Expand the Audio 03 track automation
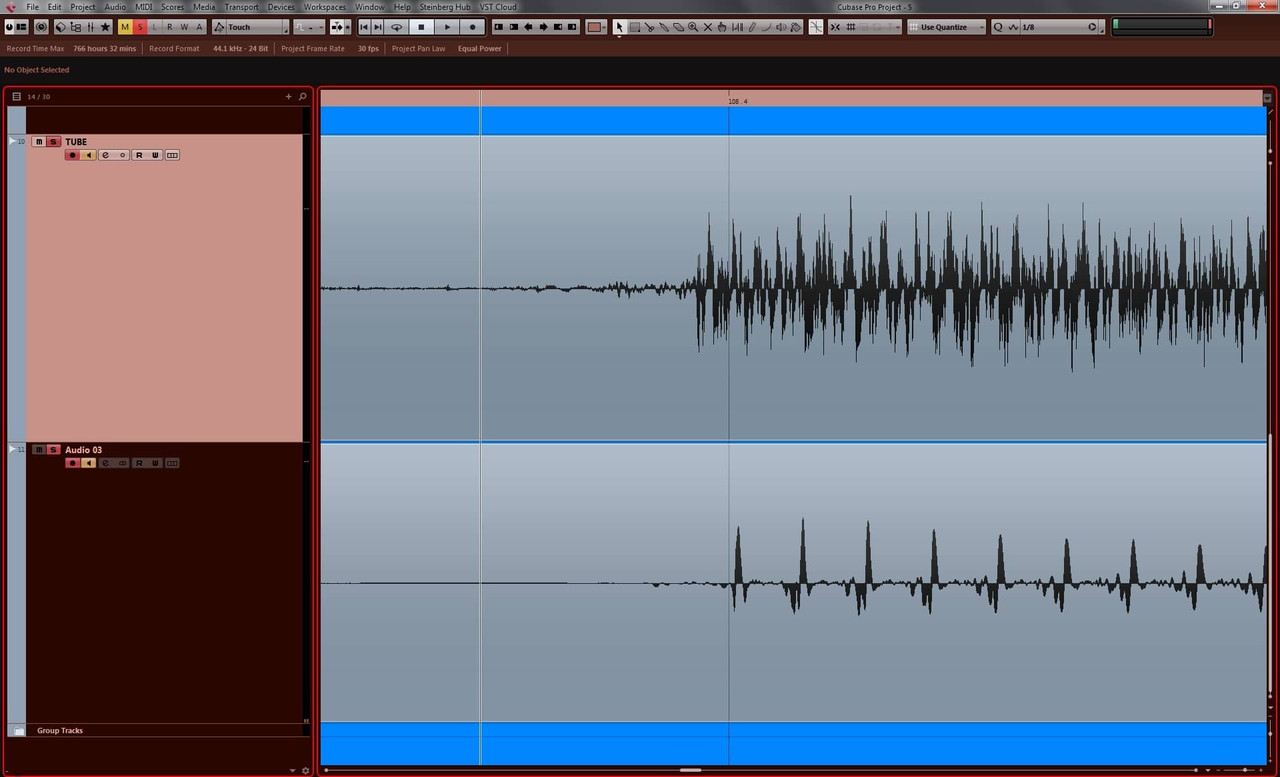 coord(13,450)
